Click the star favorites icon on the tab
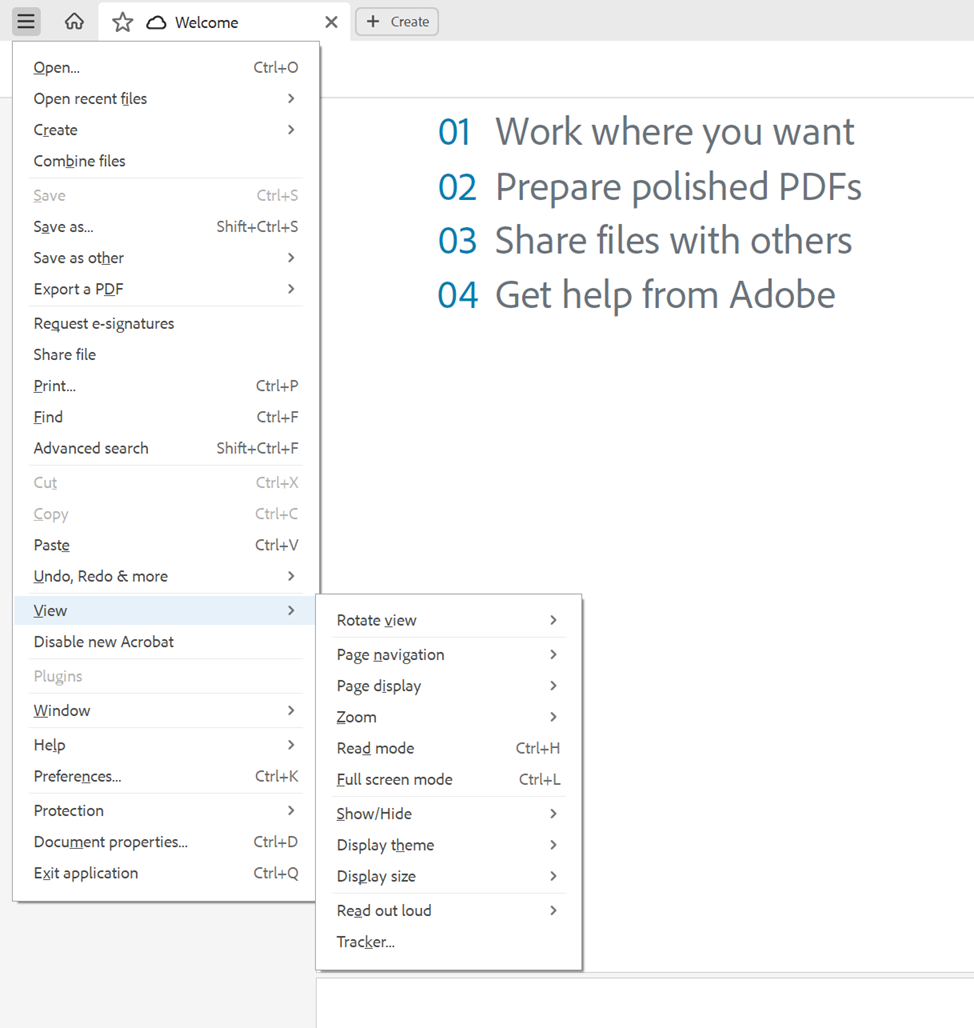This screenshot has height=1028, width=974. [121, 21]
